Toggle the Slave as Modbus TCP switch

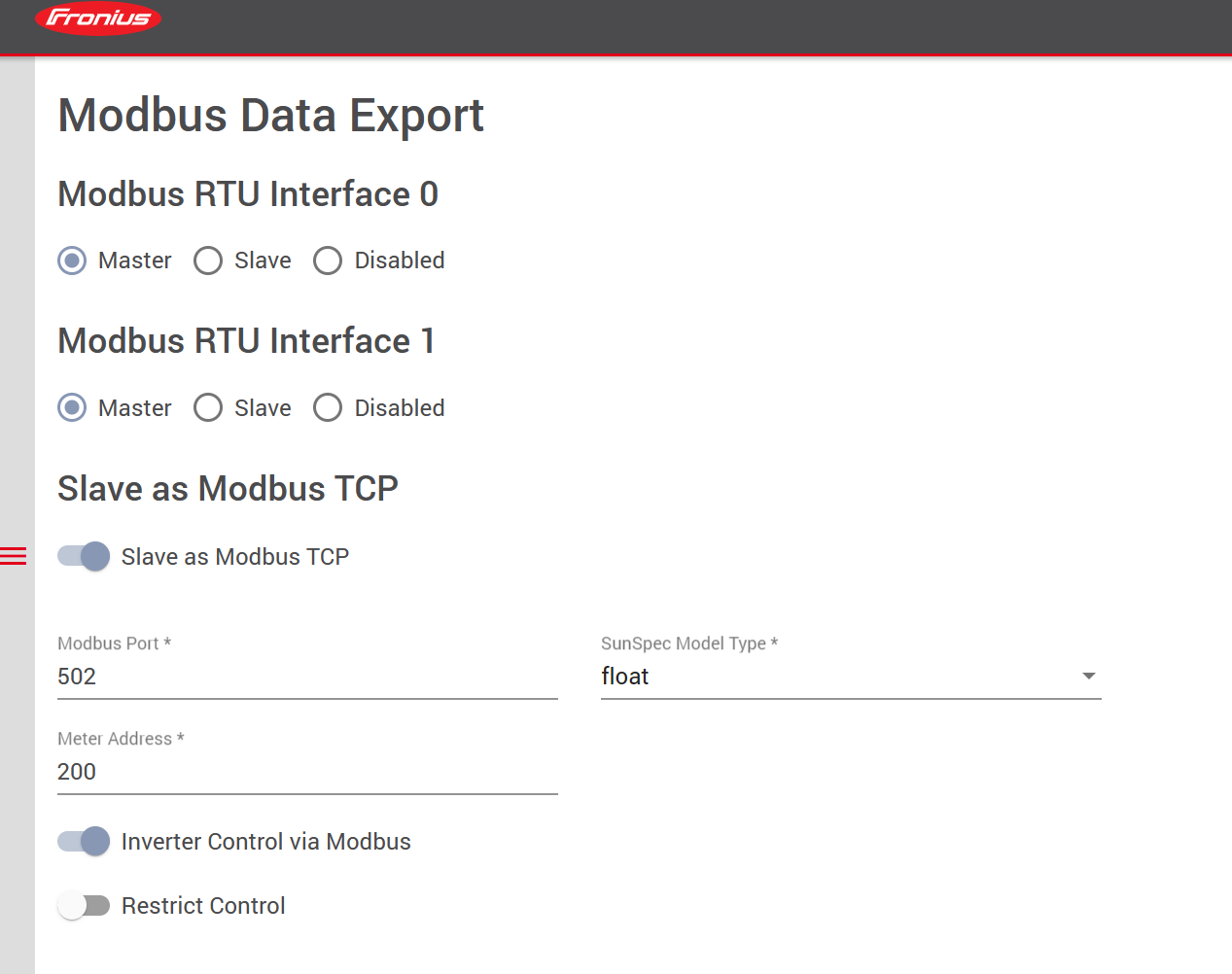click(84, 556)
